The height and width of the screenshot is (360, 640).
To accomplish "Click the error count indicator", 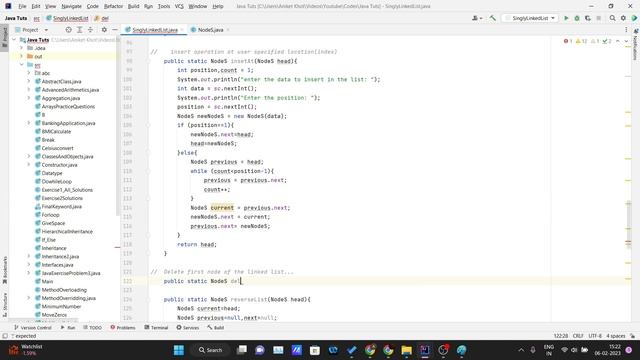I will point(568,41).
